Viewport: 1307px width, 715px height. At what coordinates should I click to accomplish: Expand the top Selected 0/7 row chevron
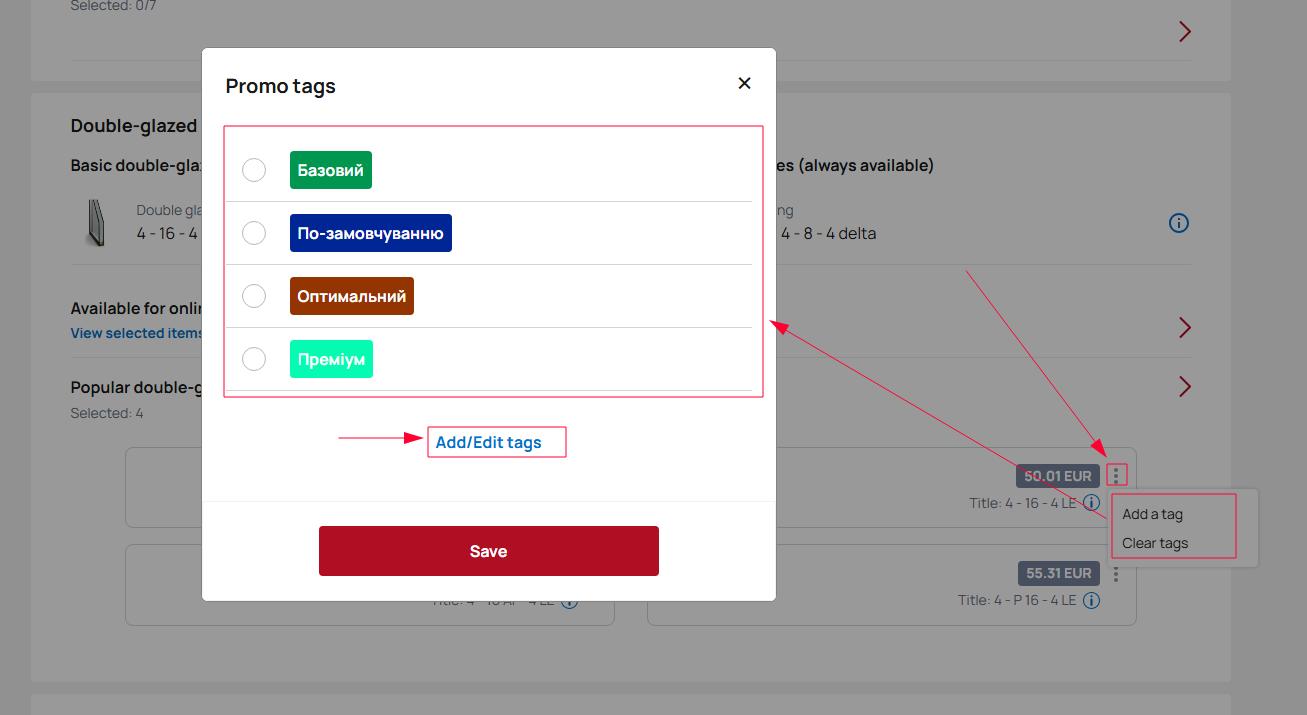(x=1185, y=32)
